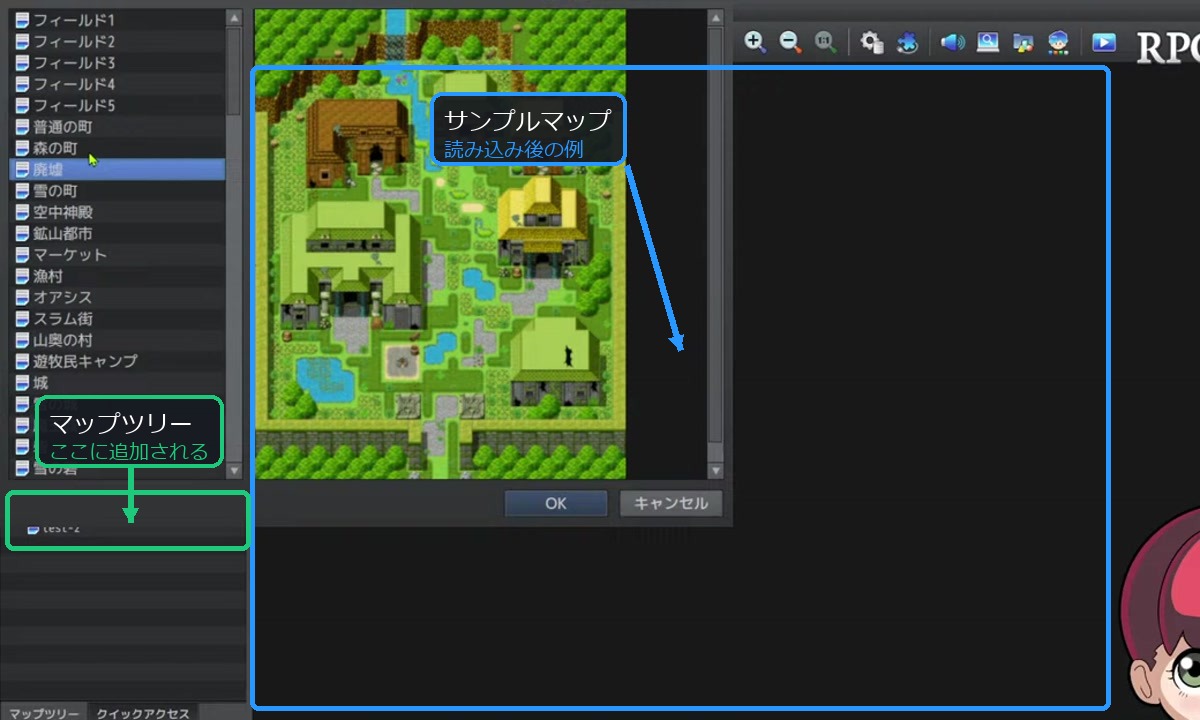This screenshot has height=720, width=1200.
Task: Switch to the マップツリー tab
Action: pyautogui.click(x=44, y=713)
